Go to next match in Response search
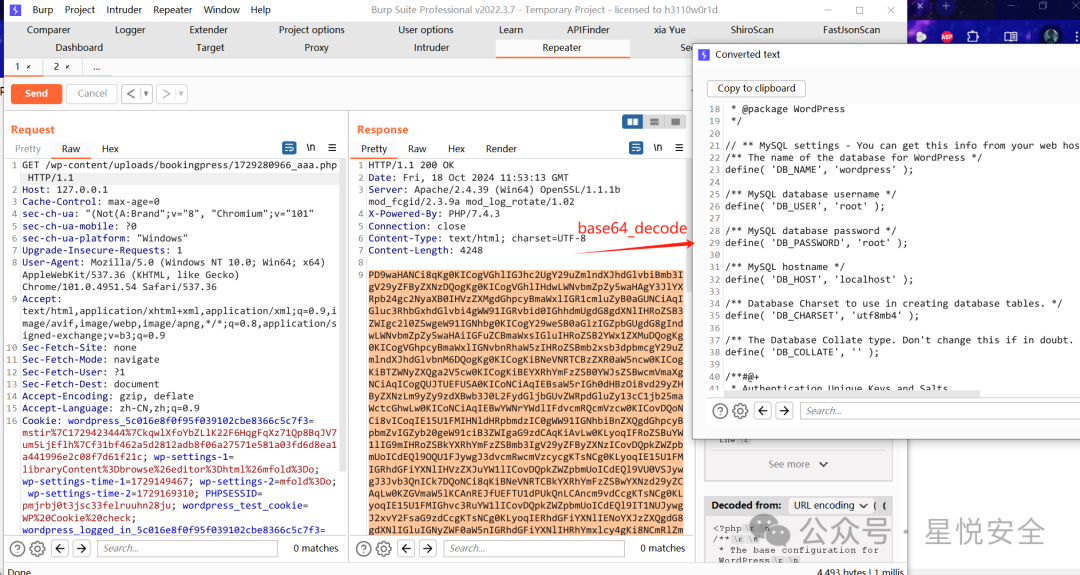1080x575 pixels. coord(428,548)
